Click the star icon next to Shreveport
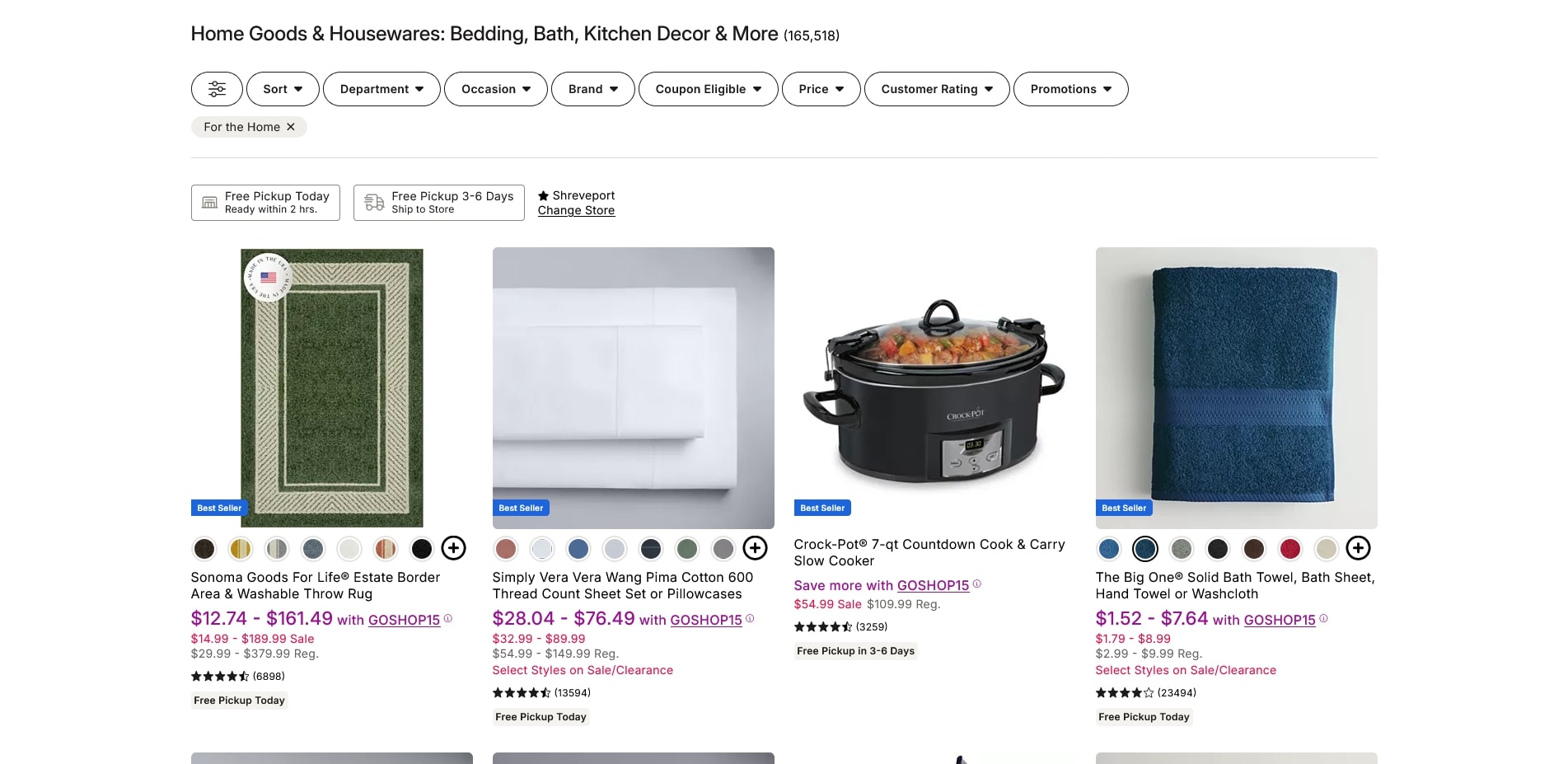Screen dimensions: 1568x764 [x=543, y=195]
